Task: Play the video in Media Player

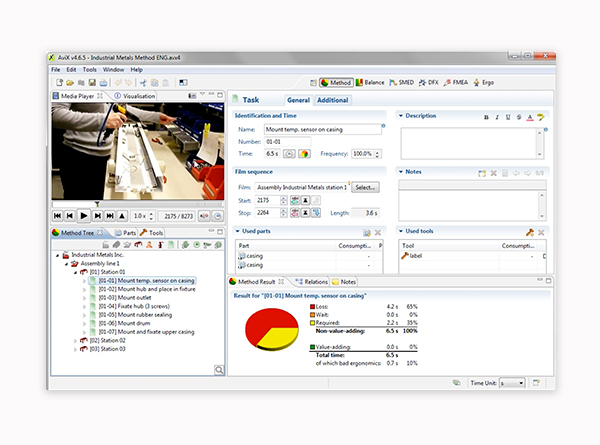Action: [84, 215]
